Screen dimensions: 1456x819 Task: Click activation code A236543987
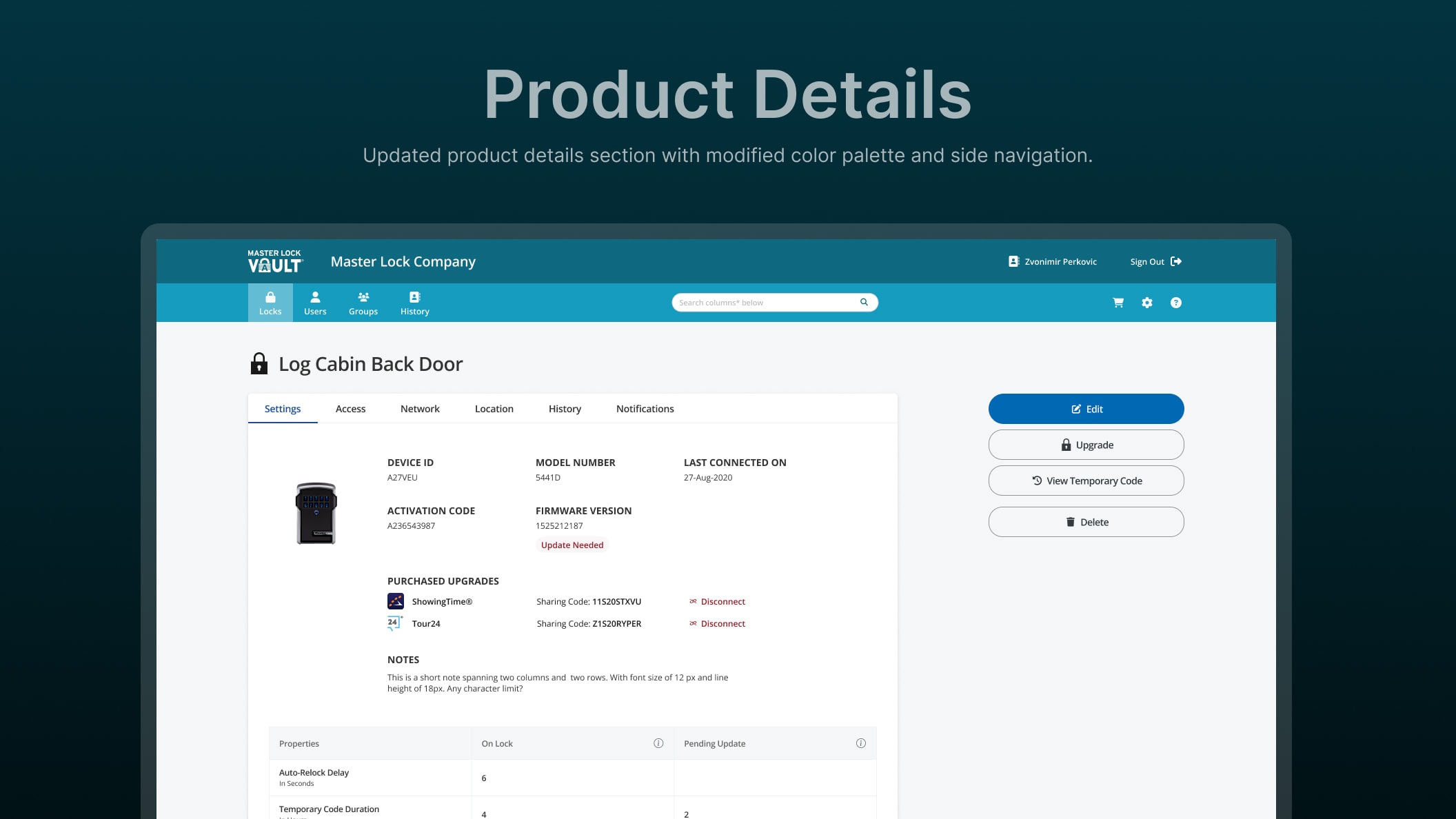tap(411, 526)
